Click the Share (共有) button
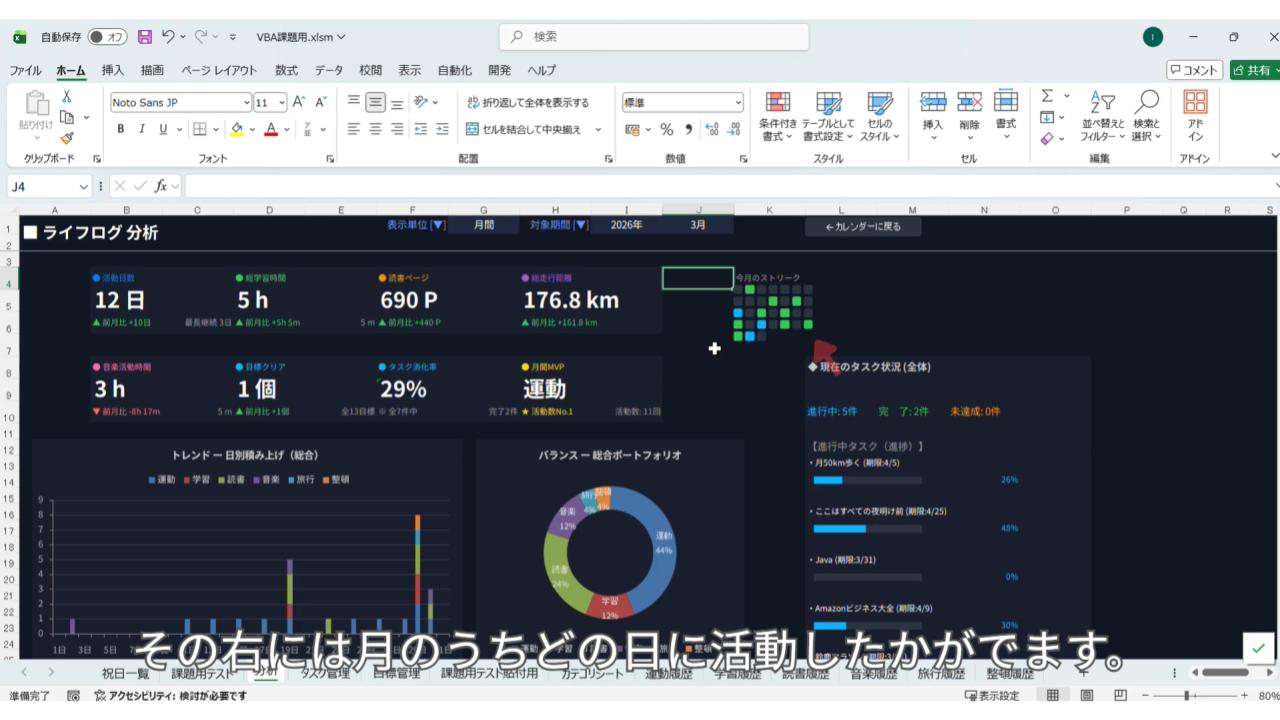The height and width of the screenshot is (720, 1280). 1254,70
